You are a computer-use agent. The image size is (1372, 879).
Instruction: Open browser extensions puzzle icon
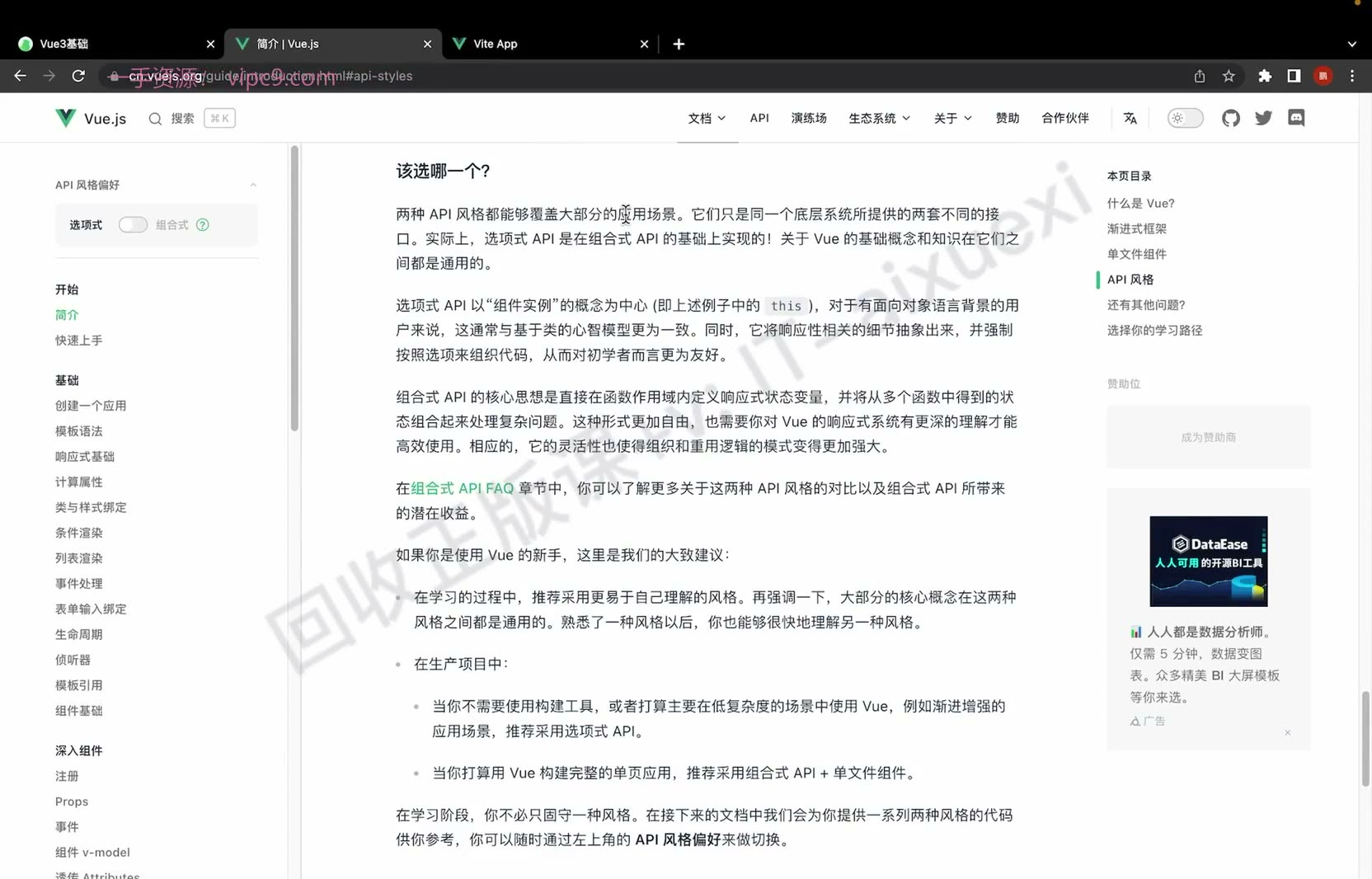(1265, 76)
